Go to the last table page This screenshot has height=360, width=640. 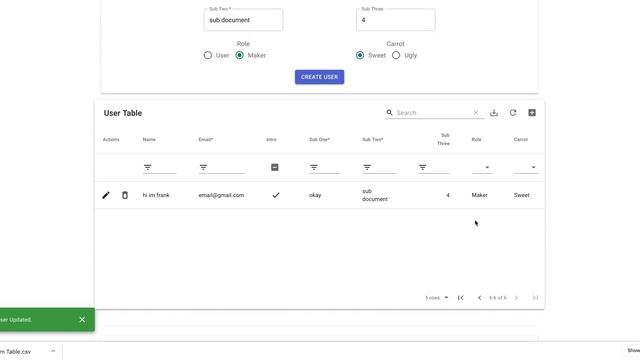(x=535, y=298)
